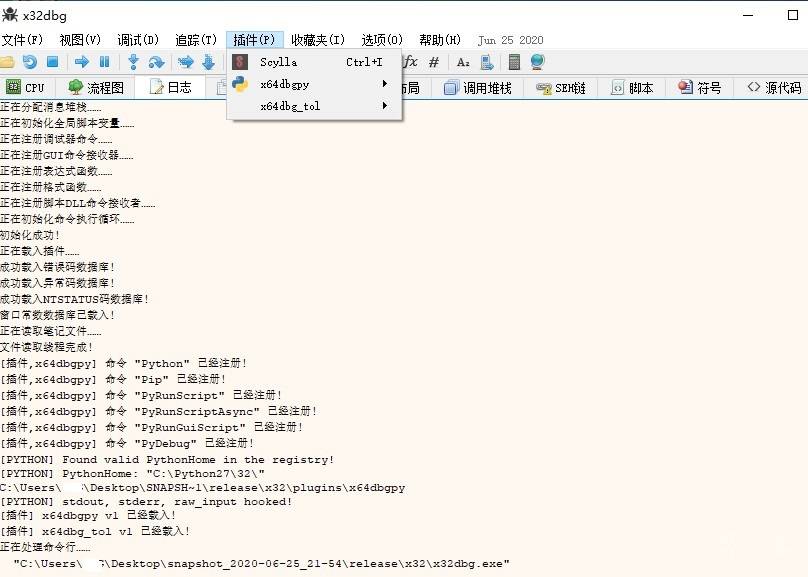Open the 追踪(T) menu
Image resolution: width=808 pixels, height=577 pixels.
[196, 40]
